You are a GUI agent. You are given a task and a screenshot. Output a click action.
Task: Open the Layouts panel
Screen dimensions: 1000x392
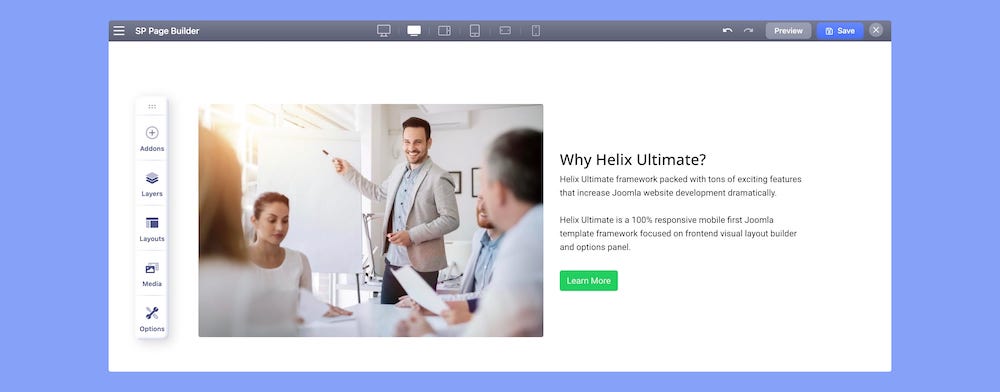[x=152, y=229]
